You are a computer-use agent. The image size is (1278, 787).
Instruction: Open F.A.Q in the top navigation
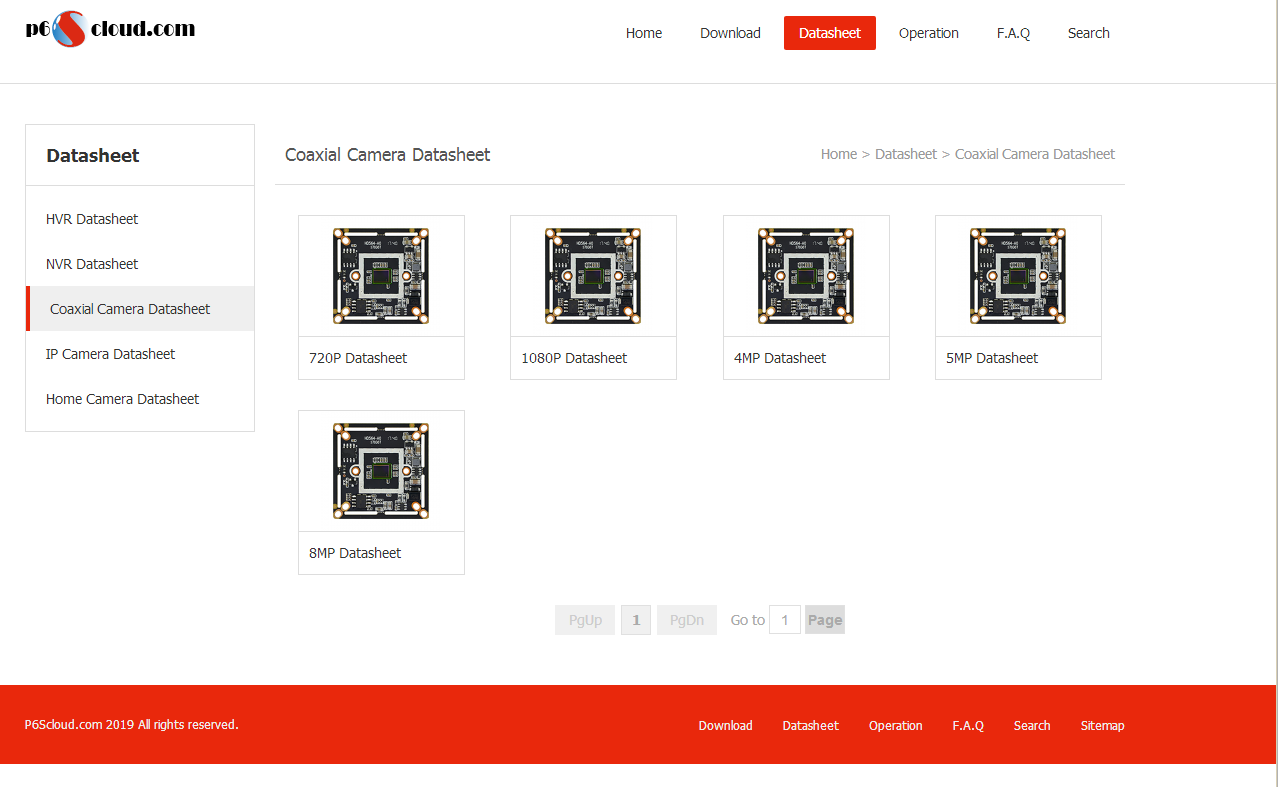pyautogui.click(x=1013, y=33)
